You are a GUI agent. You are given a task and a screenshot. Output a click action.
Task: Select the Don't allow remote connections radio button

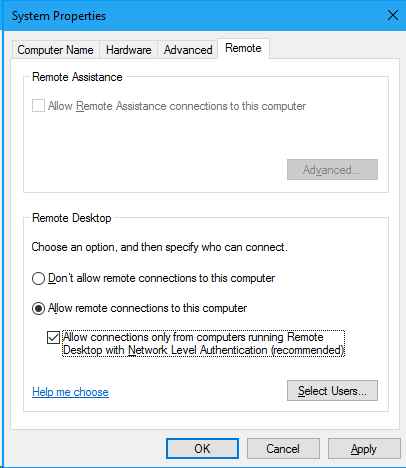(38, 278)
